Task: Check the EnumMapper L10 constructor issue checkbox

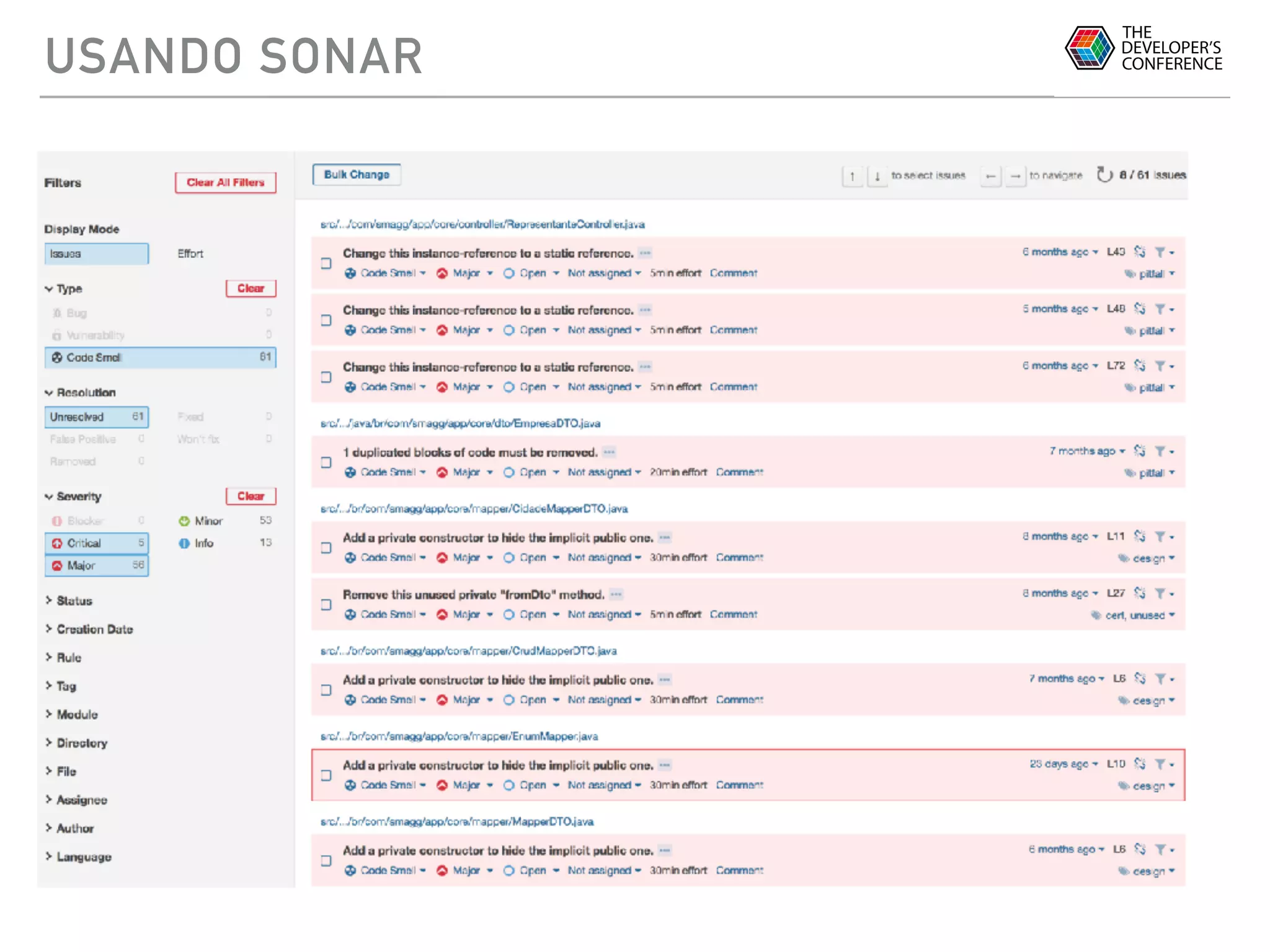Action: [326, 775]
